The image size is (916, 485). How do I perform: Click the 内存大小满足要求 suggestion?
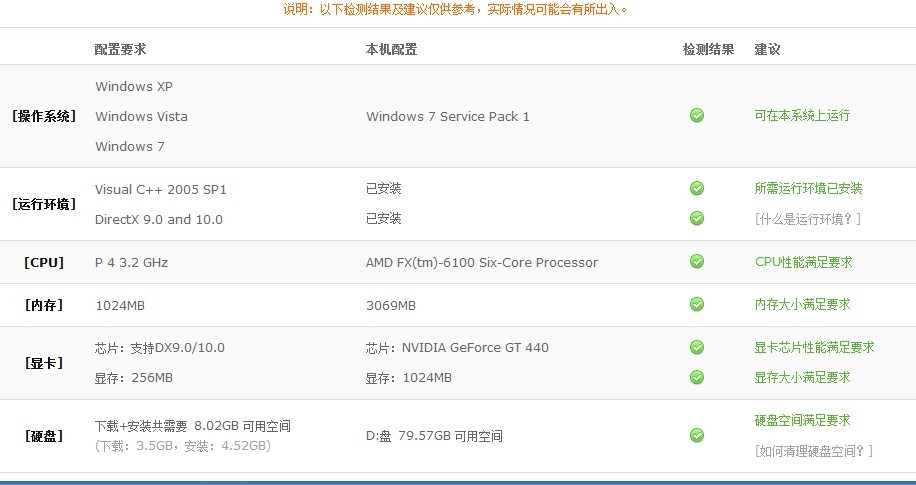point(802,304)
